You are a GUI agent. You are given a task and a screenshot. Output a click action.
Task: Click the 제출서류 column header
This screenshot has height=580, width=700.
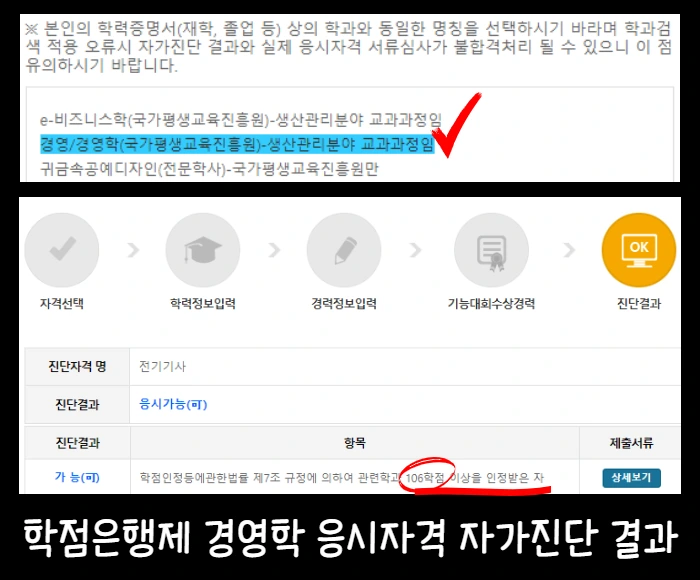(631, 443)
